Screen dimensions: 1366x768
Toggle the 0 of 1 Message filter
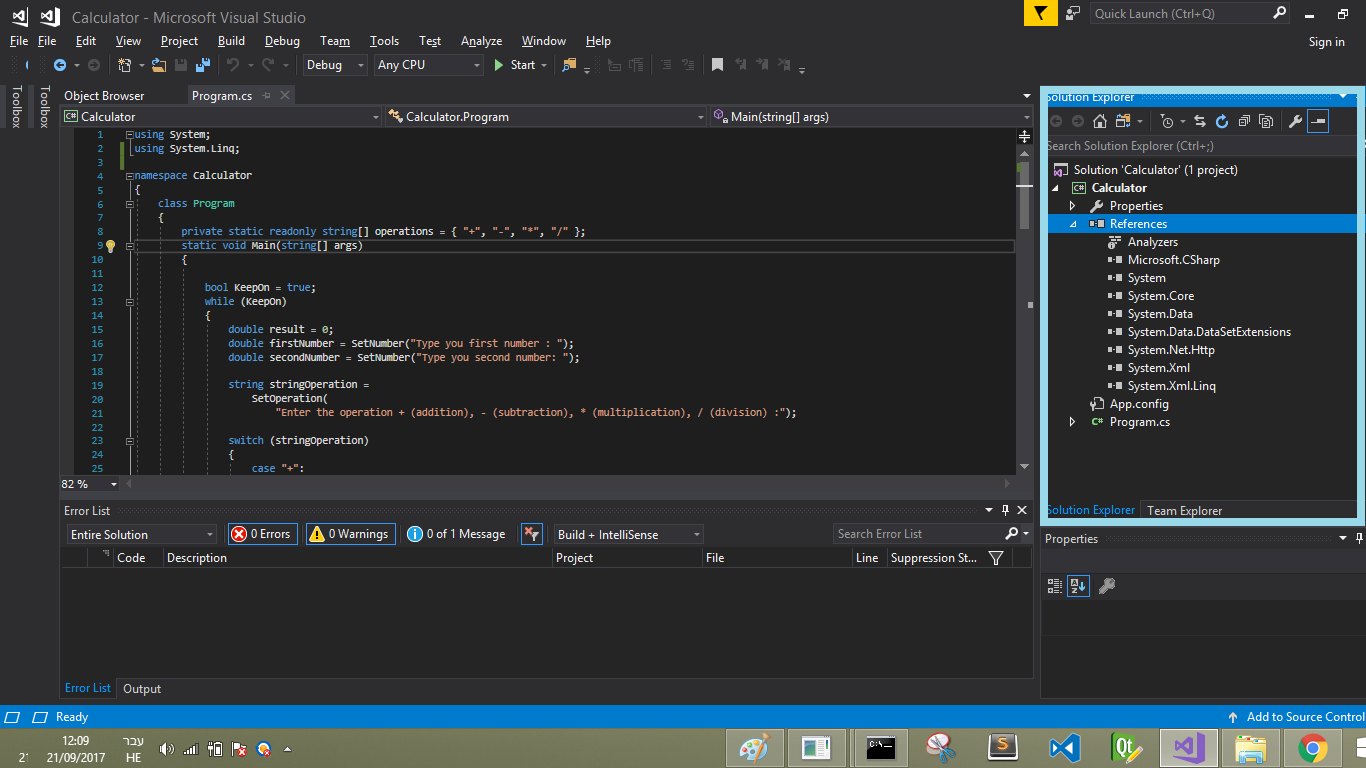458,534
